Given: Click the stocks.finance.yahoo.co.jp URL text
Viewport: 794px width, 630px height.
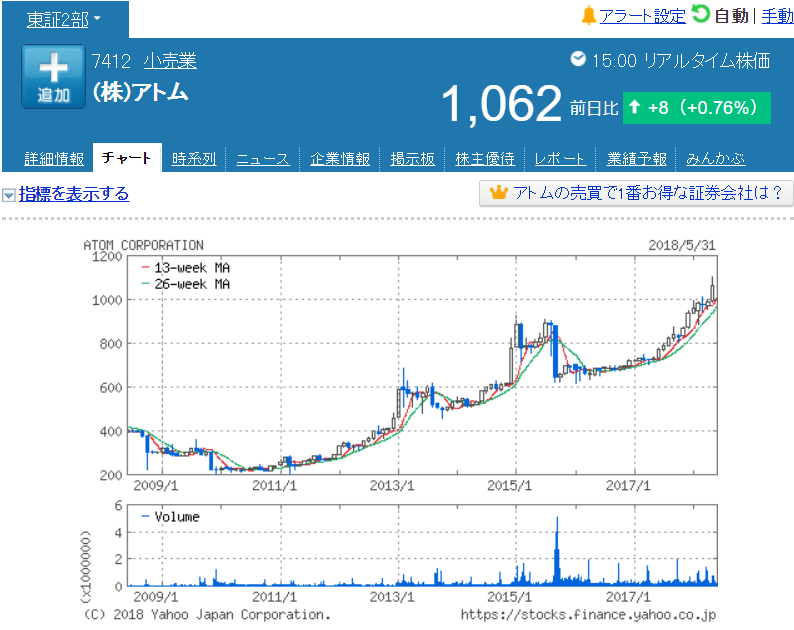Looking at the screenshot, I should pos(588,615).
